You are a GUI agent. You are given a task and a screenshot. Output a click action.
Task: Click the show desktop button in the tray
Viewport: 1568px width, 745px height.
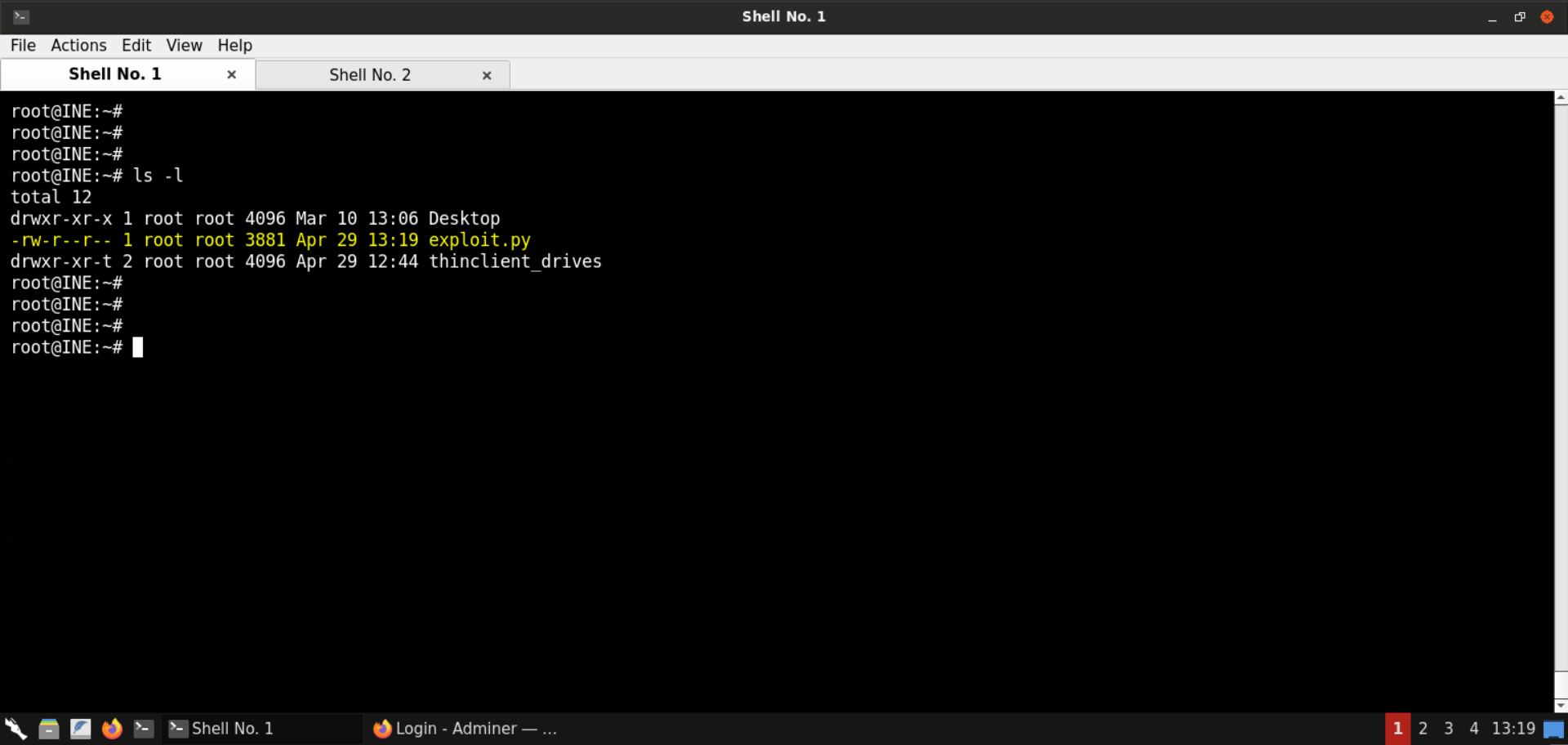point(1555,728)
